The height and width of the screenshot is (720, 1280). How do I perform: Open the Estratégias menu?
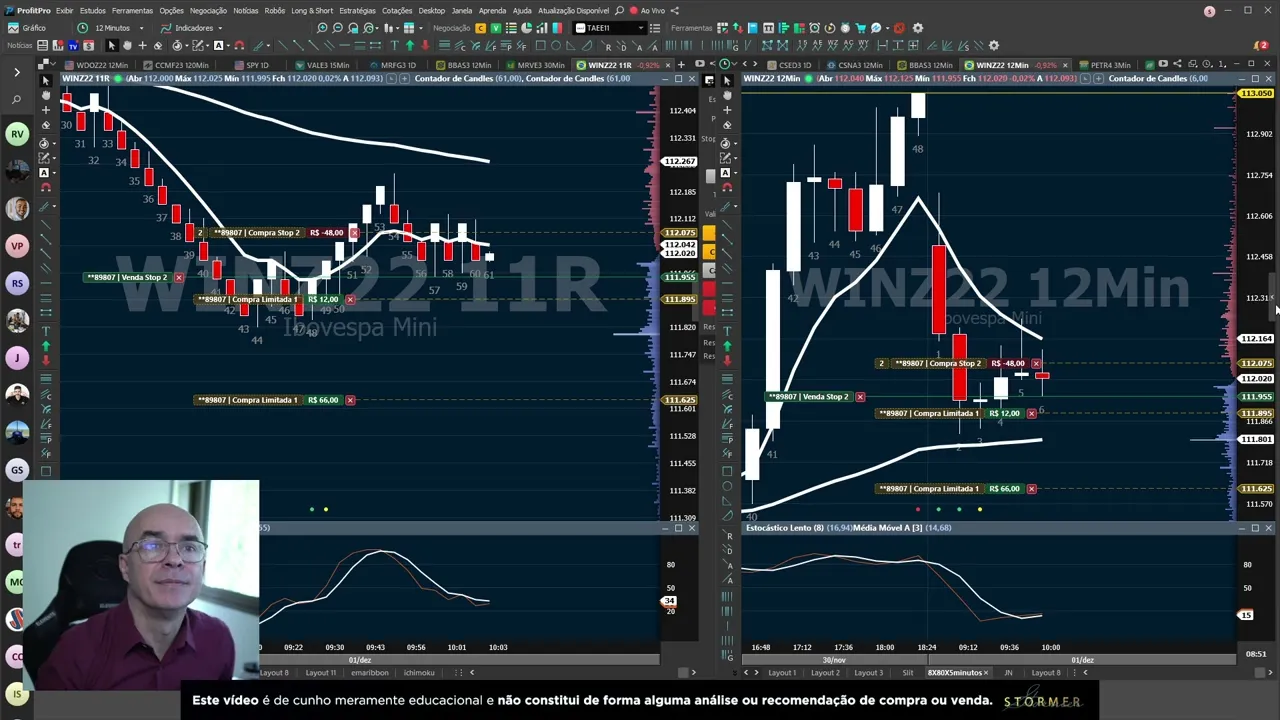pyautogui.click(x=357, y=10)
